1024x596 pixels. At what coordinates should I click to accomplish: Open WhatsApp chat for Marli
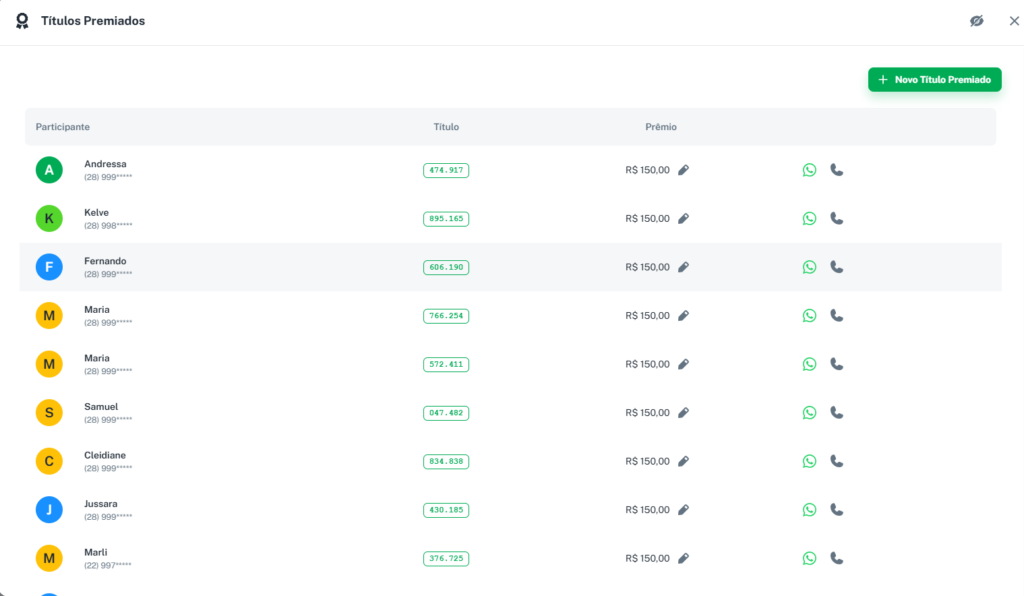pos(809,558)
